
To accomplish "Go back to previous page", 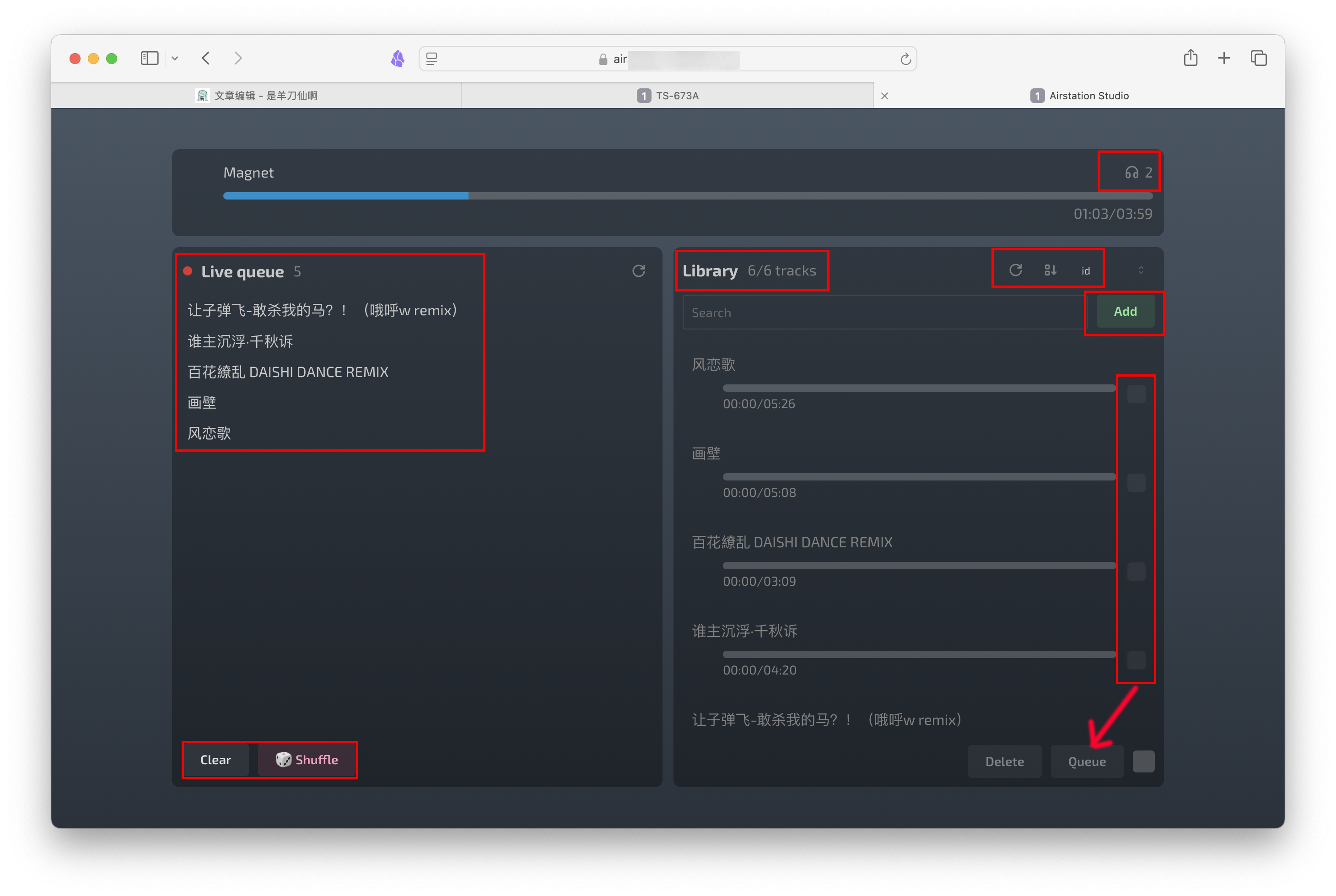I will (x=206, y=58).
